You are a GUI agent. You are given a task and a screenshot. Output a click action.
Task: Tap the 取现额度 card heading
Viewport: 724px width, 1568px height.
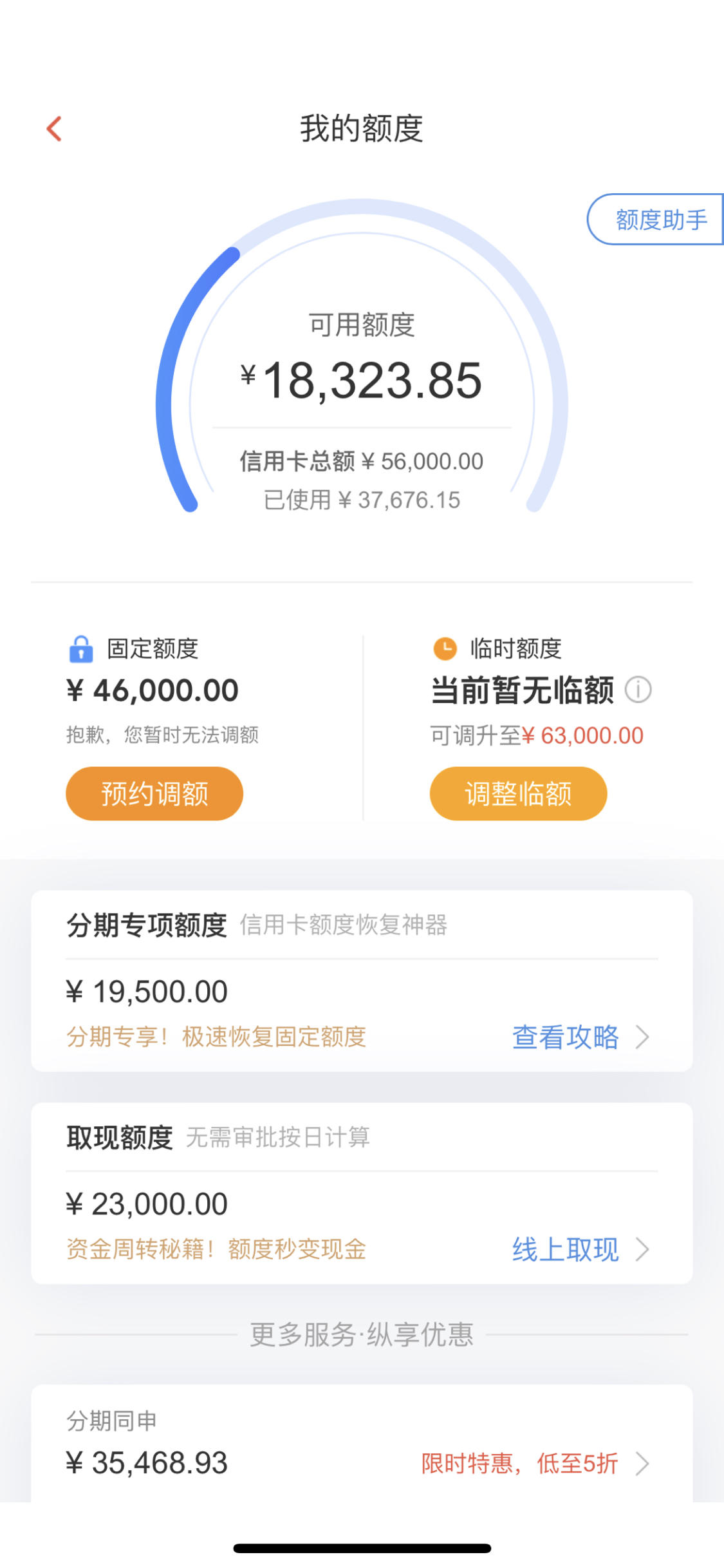tap(120, 1138)
